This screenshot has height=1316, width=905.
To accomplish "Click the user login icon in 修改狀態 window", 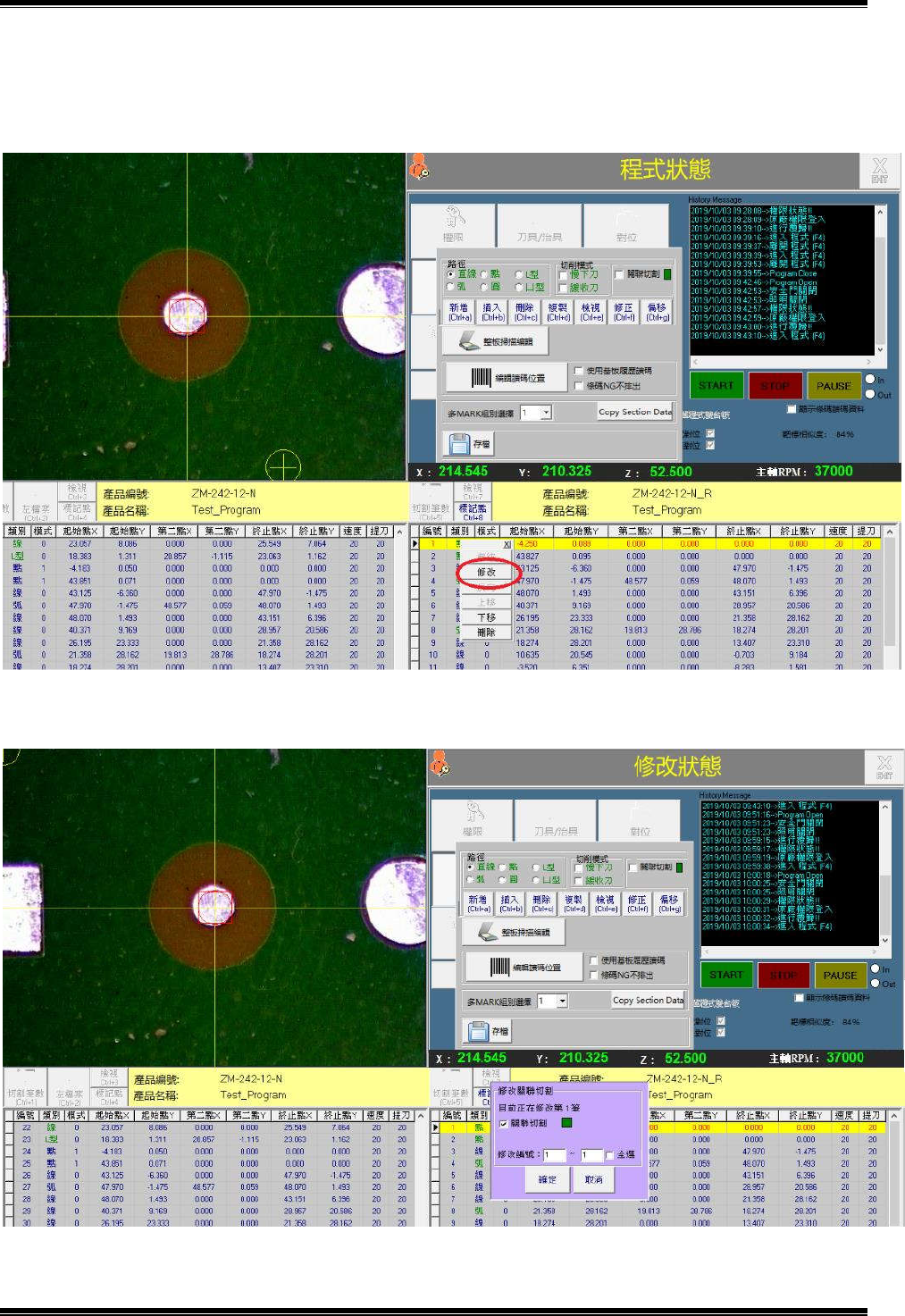I will (x=440, y=763).
